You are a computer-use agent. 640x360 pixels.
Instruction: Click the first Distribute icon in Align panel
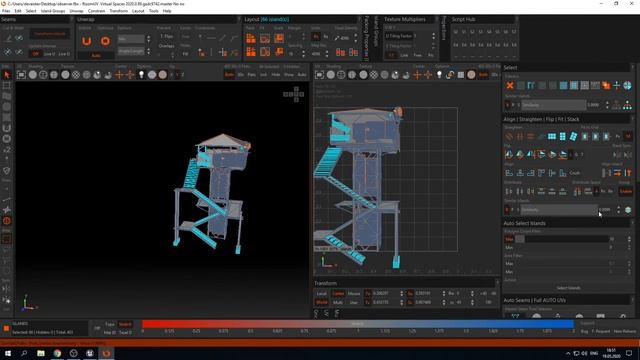point(509,191)
